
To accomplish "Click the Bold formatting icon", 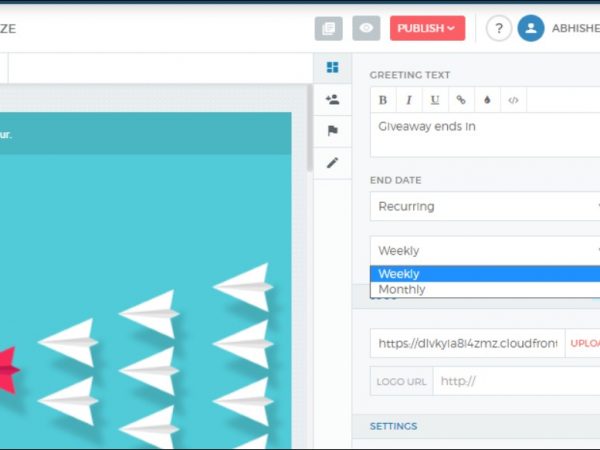I will pos(383,100).
